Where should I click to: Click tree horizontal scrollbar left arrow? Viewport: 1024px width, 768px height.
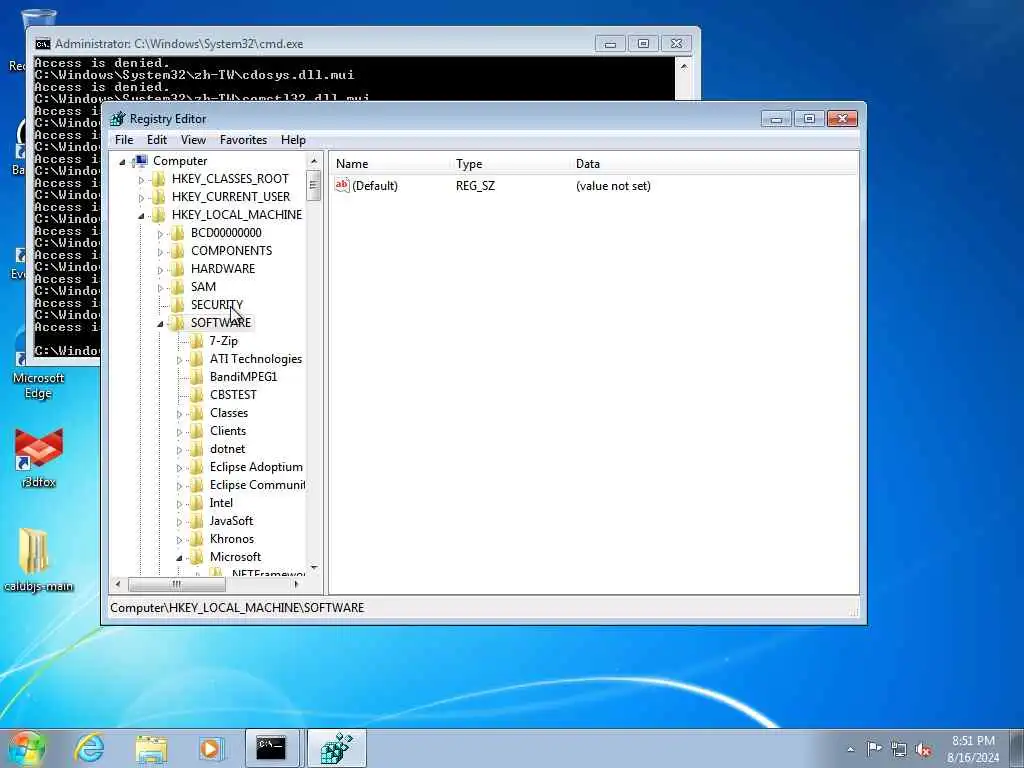pyautogui.click(x=118, y=584)
